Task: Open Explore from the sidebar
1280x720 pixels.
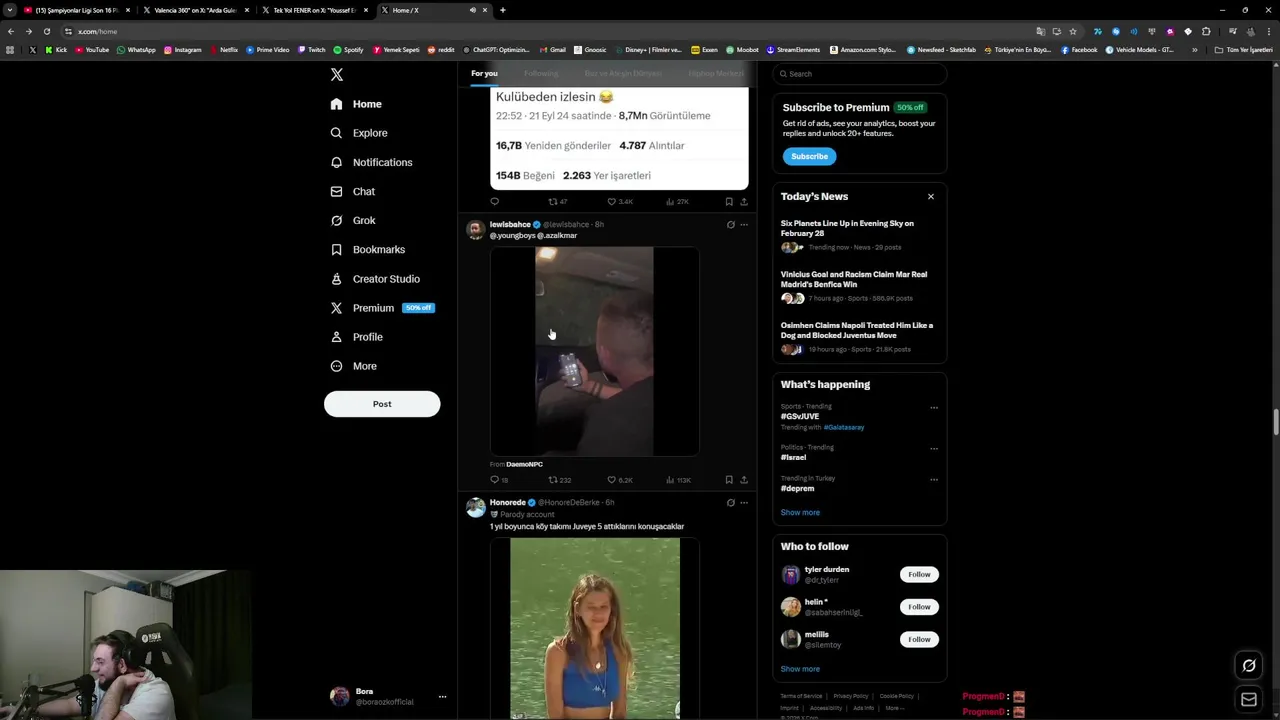Action: tap(358, 133)
